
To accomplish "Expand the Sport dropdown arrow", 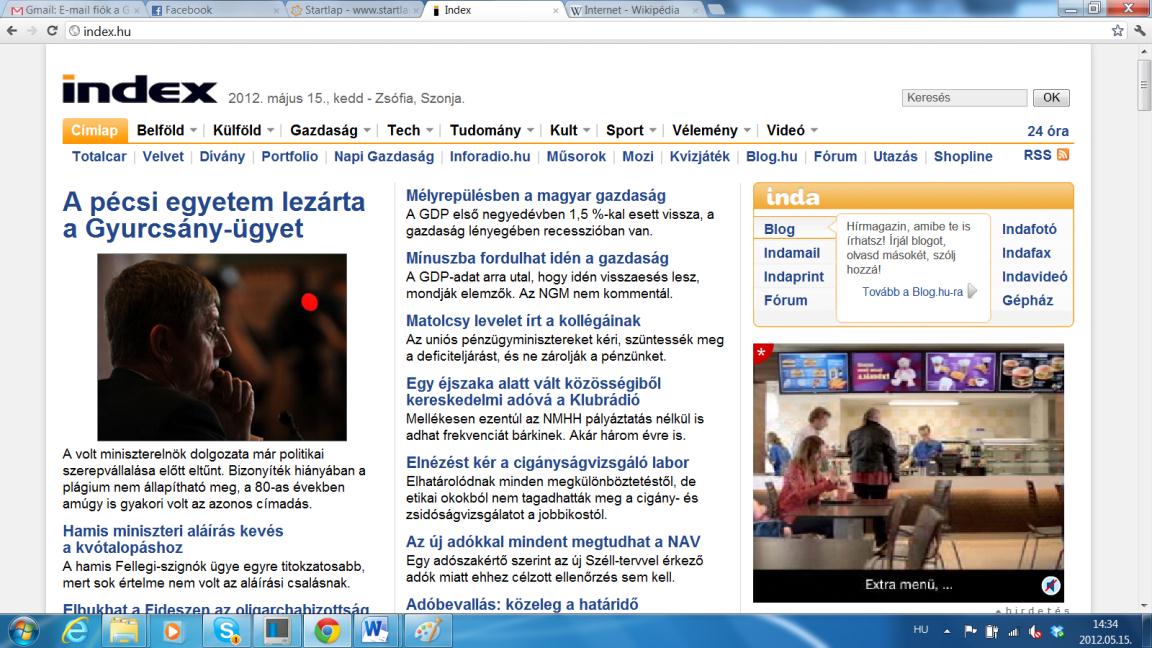I will point(652,131).
